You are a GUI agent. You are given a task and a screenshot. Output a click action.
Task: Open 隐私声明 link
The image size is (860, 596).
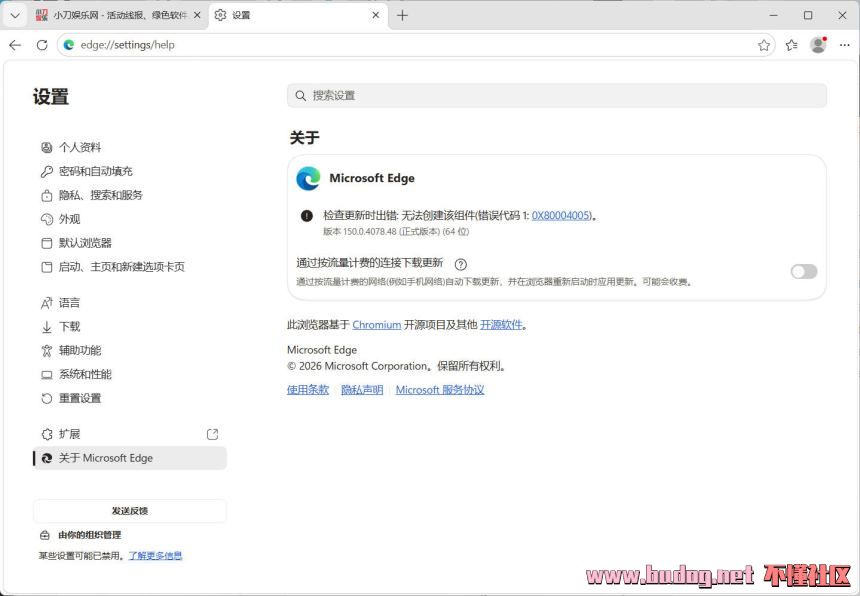362,390
